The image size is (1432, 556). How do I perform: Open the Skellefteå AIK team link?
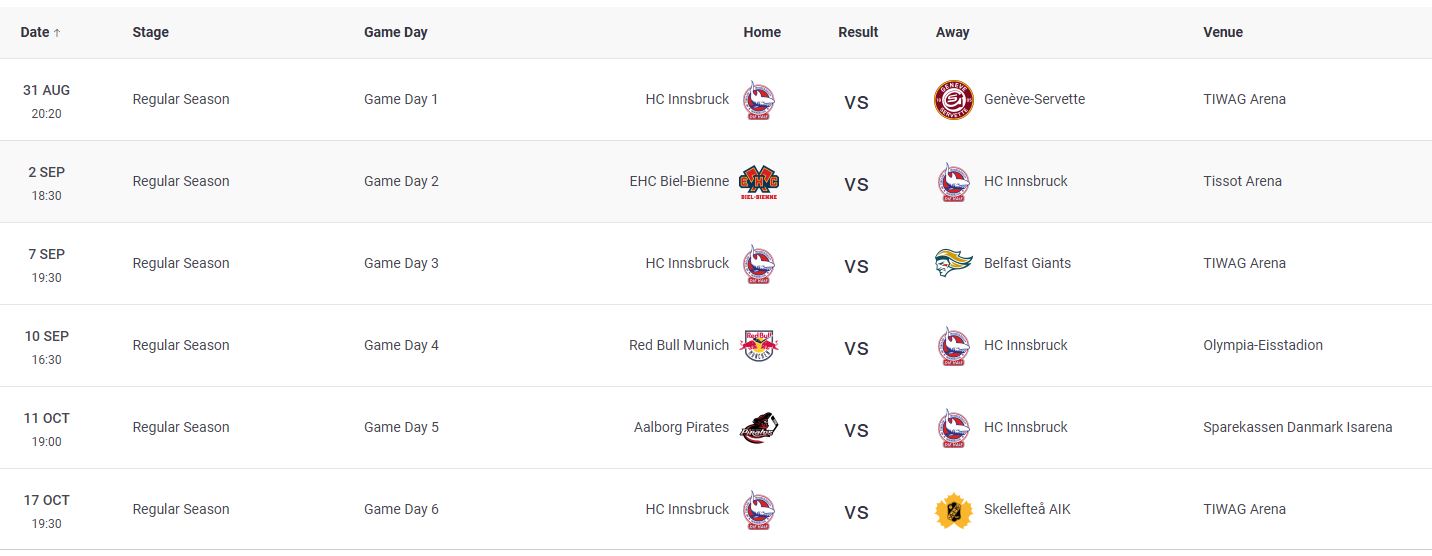coord(1027,509)
